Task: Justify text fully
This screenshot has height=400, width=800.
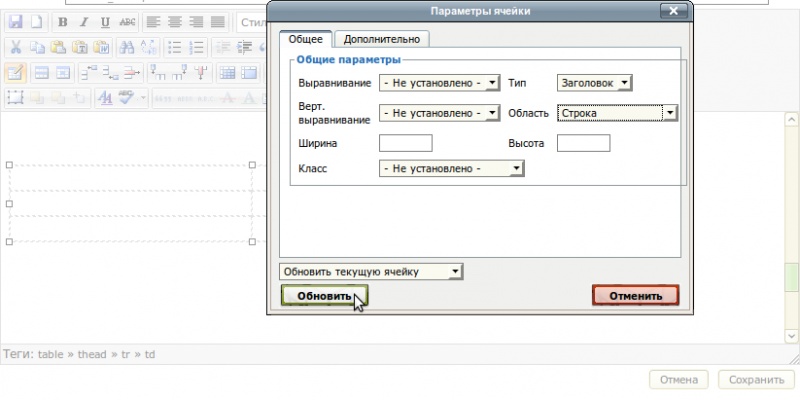Action: (218, 22)
